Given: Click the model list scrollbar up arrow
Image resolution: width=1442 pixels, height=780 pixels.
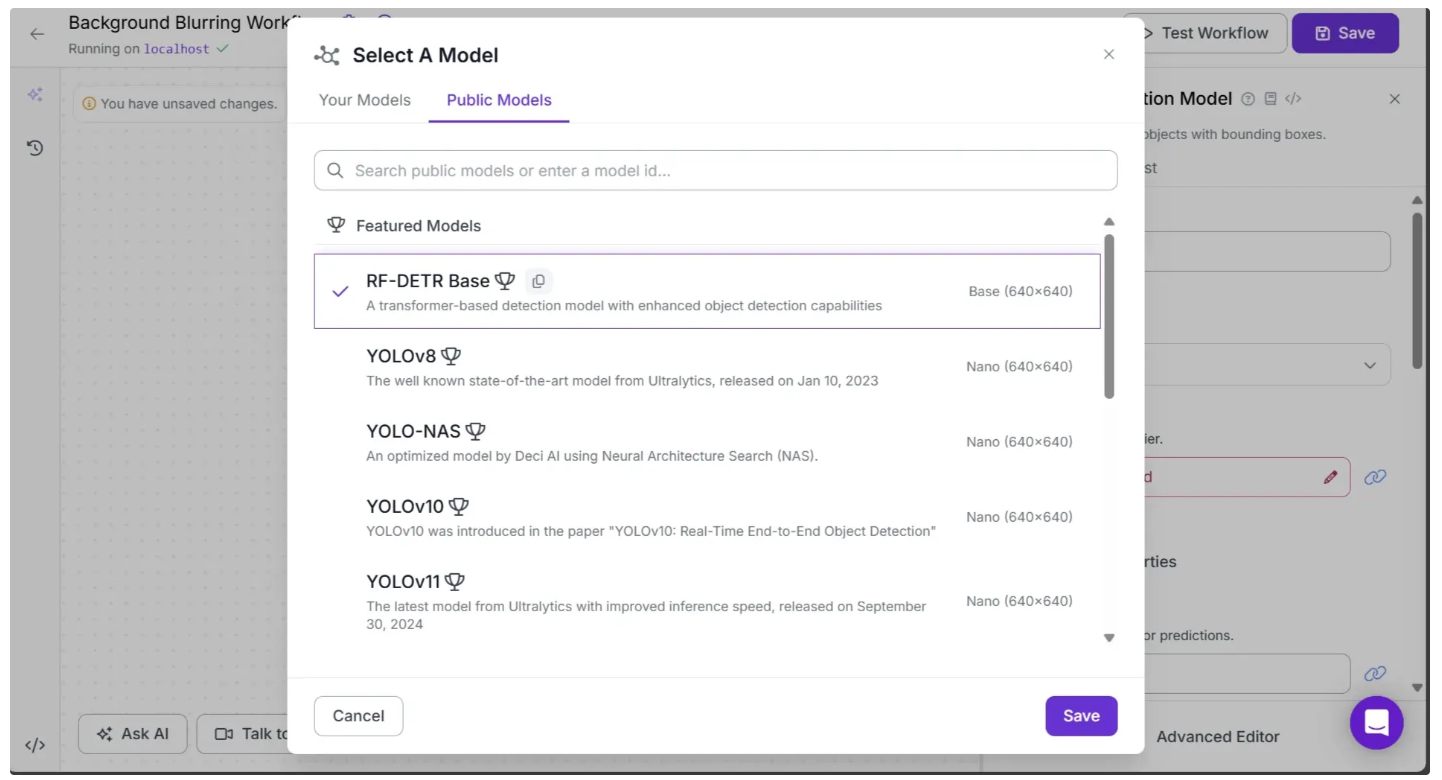Looking at the screenshot, I should pyautogui.click(x=1108, y=221).
